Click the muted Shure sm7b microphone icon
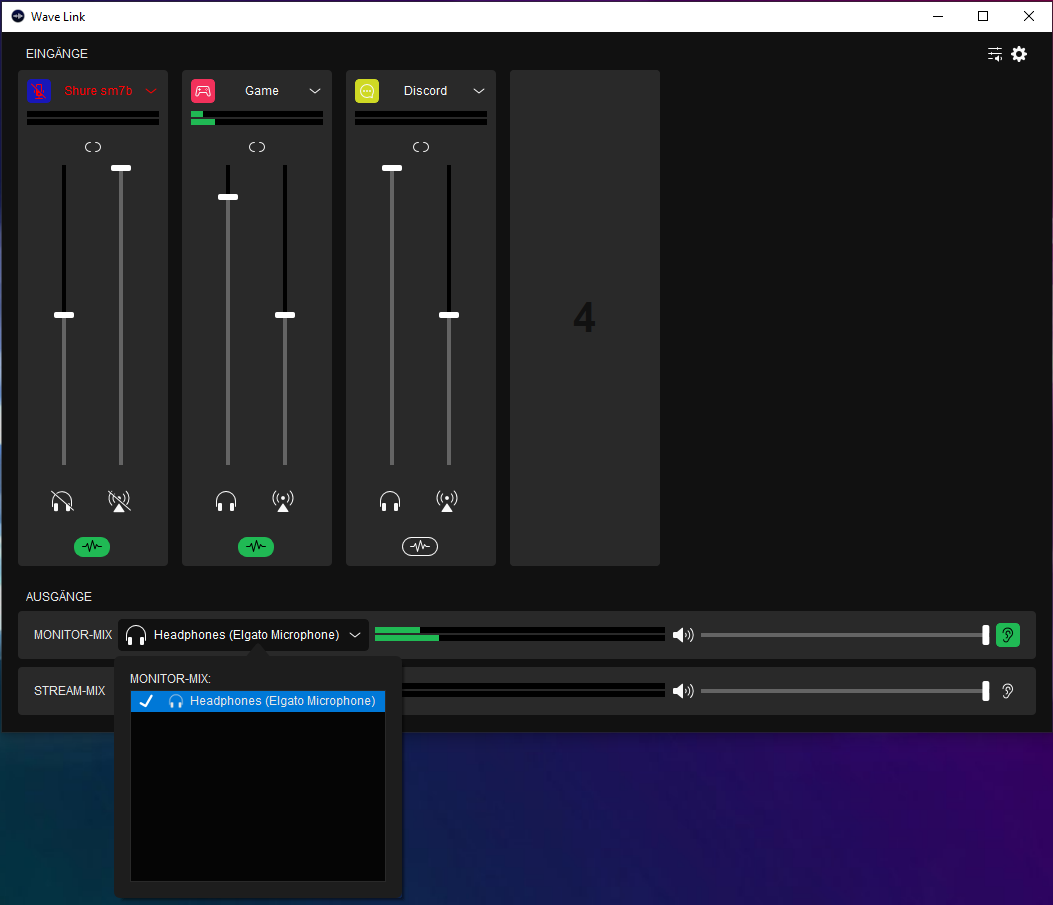 (39, 91)
